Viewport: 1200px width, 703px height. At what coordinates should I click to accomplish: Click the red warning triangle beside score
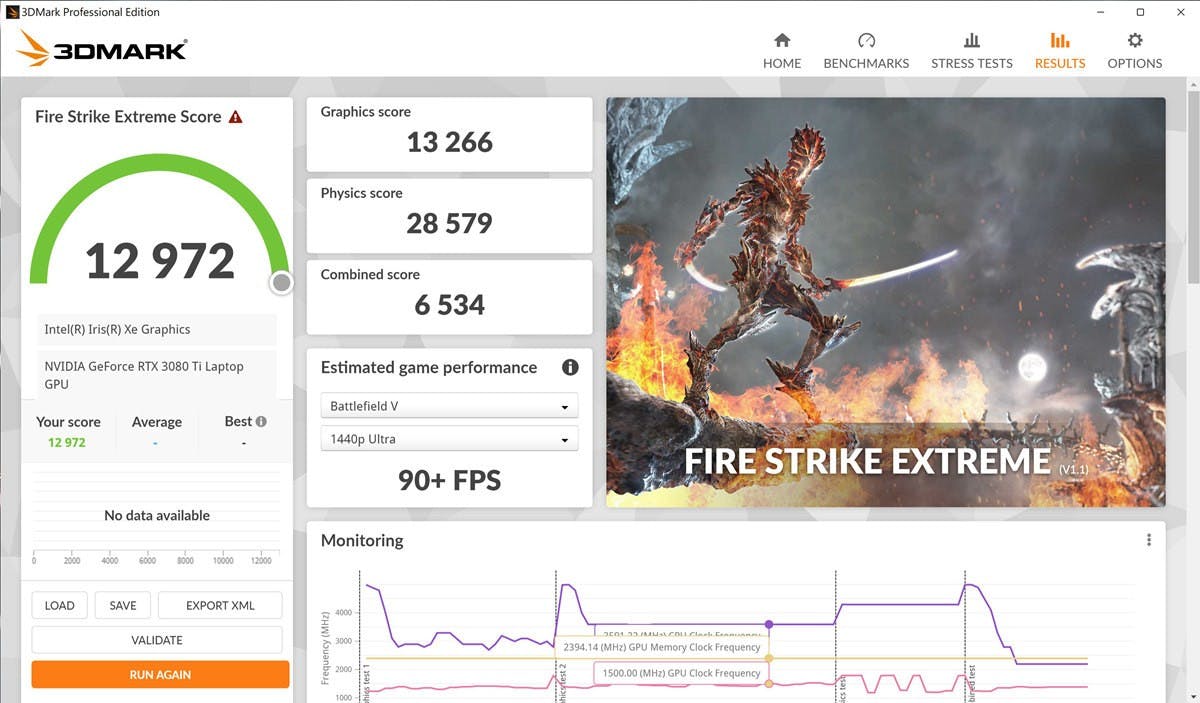pyautogui.click(x=236, y=117)
